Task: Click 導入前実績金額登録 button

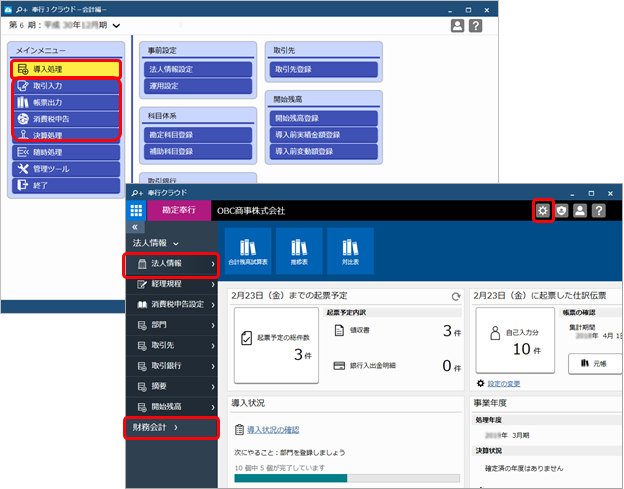Action: (324, 135)
